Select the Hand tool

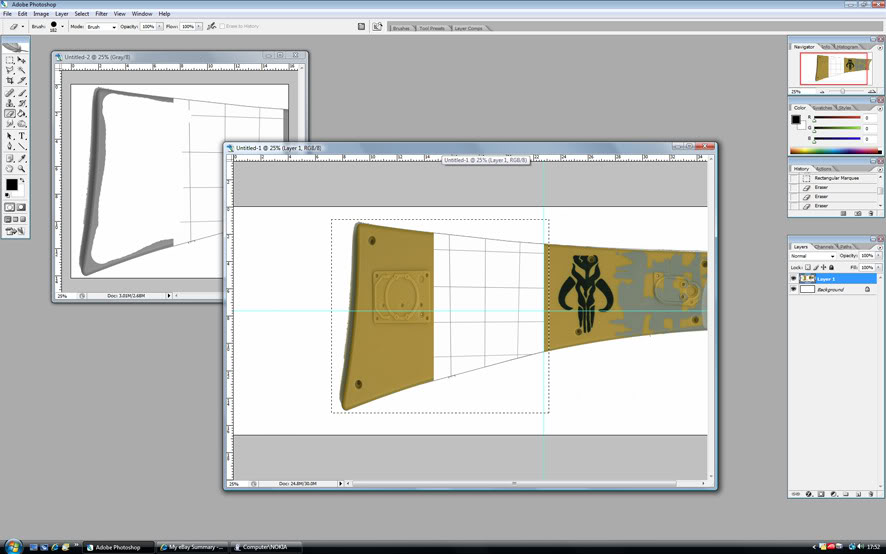click(10, 168)
